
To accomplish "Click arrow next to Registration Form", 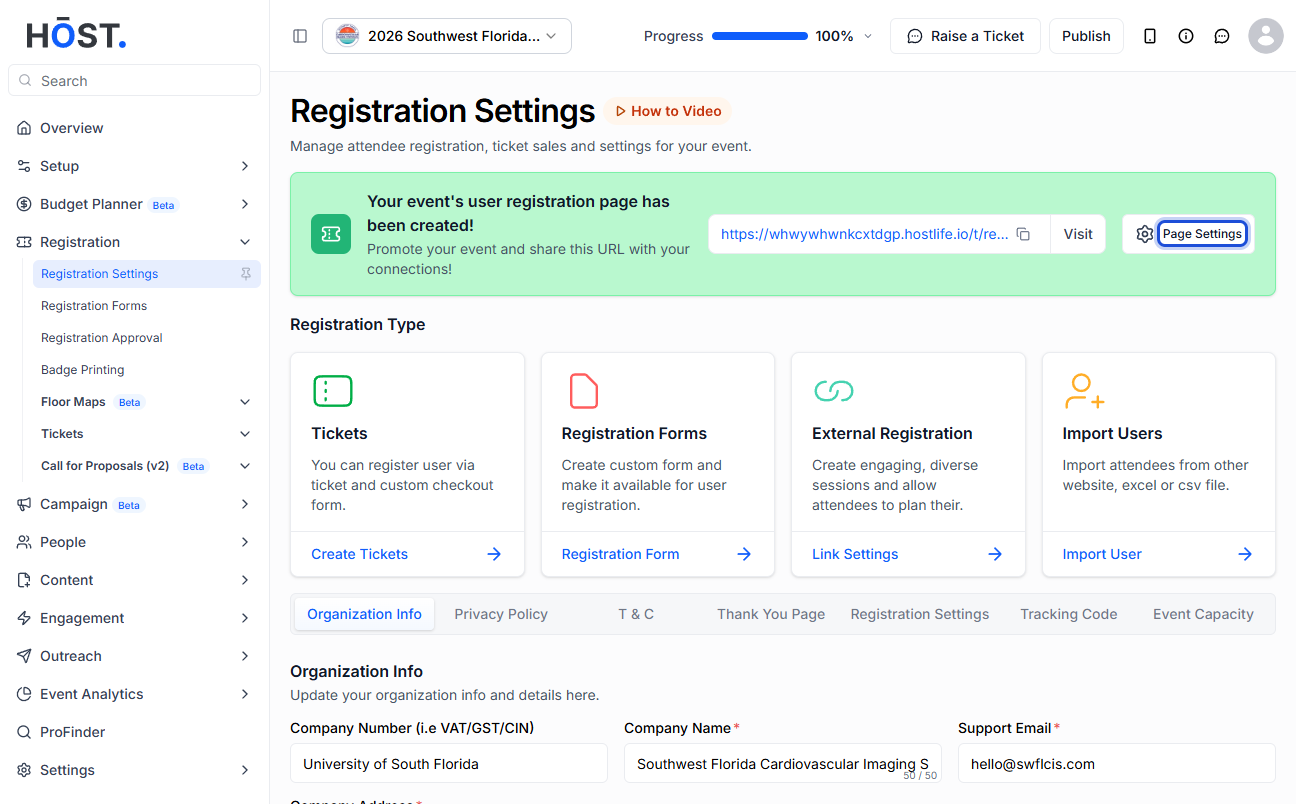I will pos(744,554).
